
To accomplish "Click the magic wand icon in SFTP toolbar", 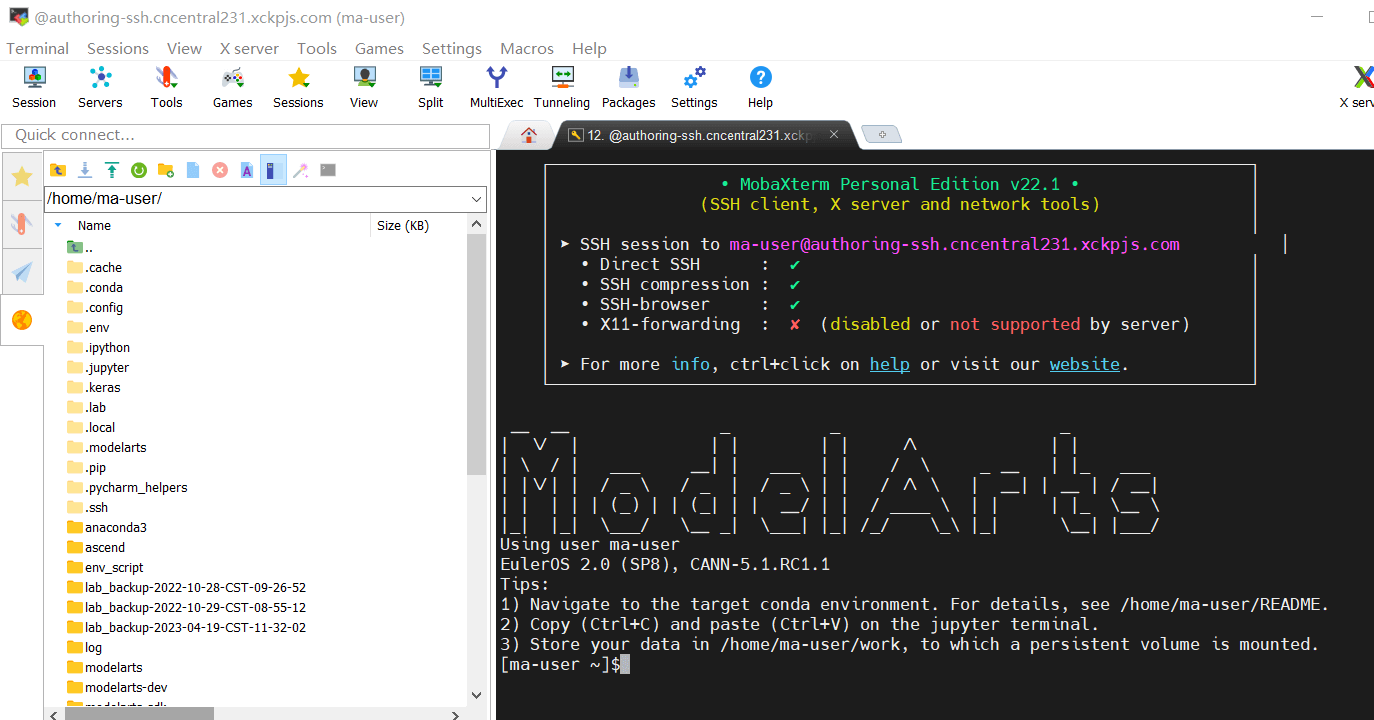I will [300, 170].
